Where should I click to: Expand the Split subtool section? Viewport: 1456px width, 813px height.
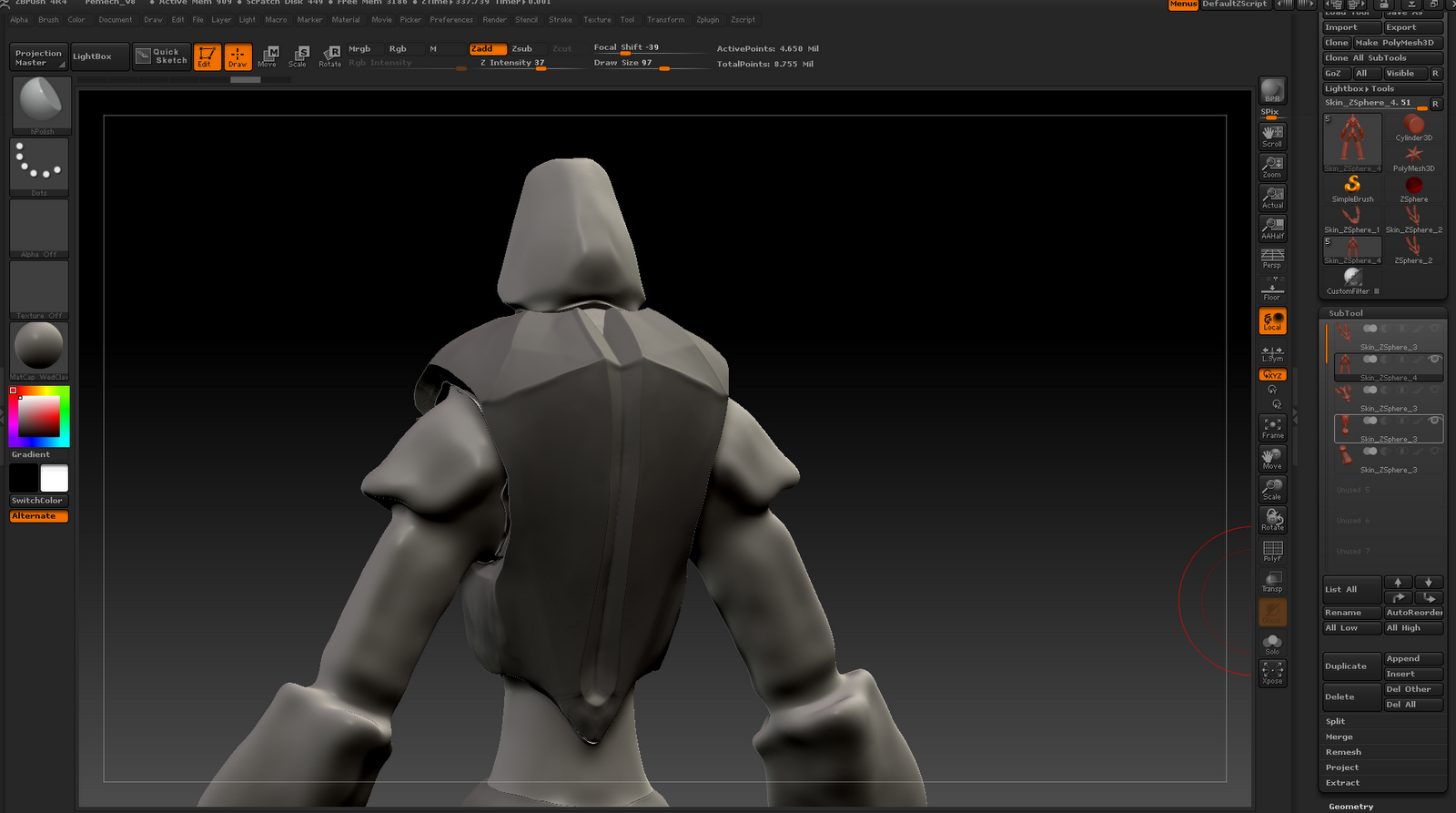[x=1335, y=721]
